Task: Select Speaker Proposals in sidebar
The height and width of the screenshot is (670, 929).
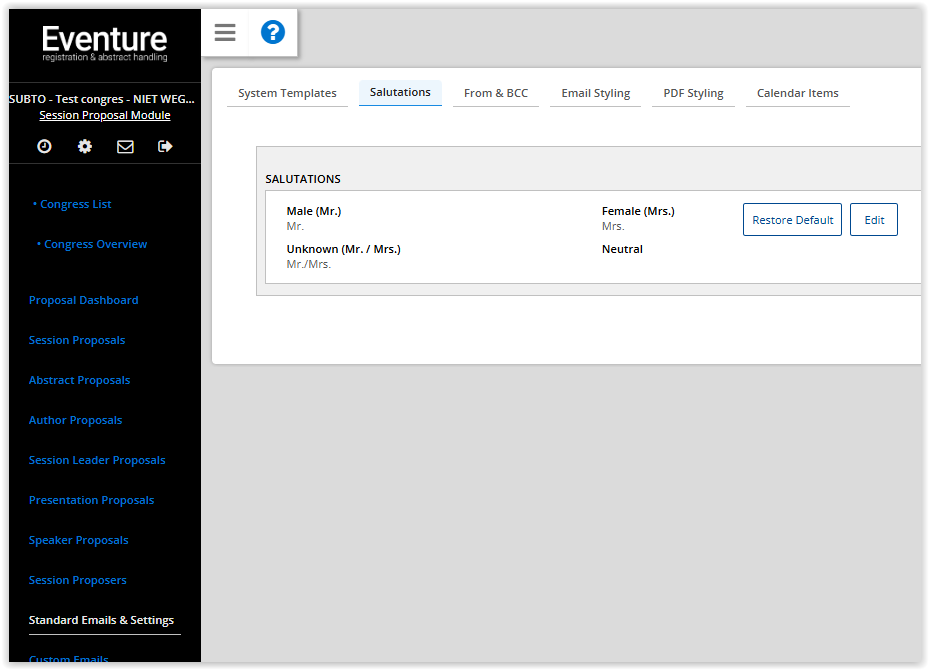Action: coord(78,540)
